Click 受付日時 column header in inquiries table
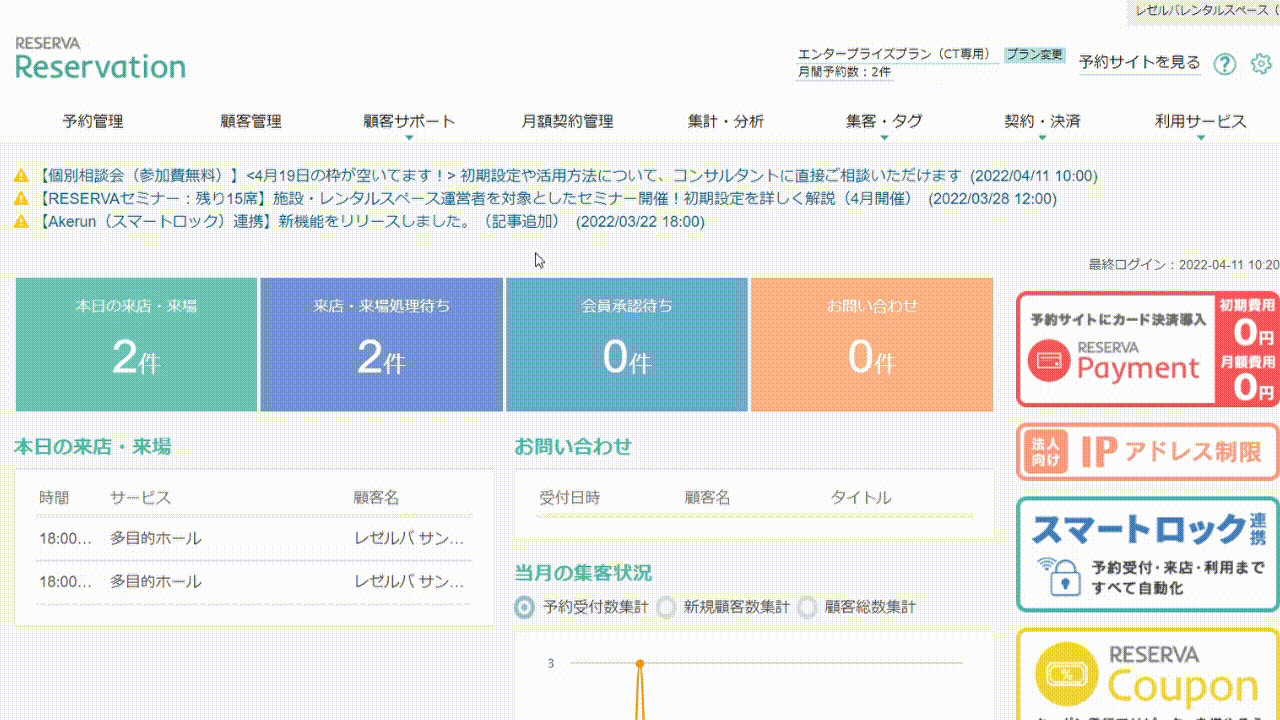Screen dimensions: 1280x720 click(570, 498)
